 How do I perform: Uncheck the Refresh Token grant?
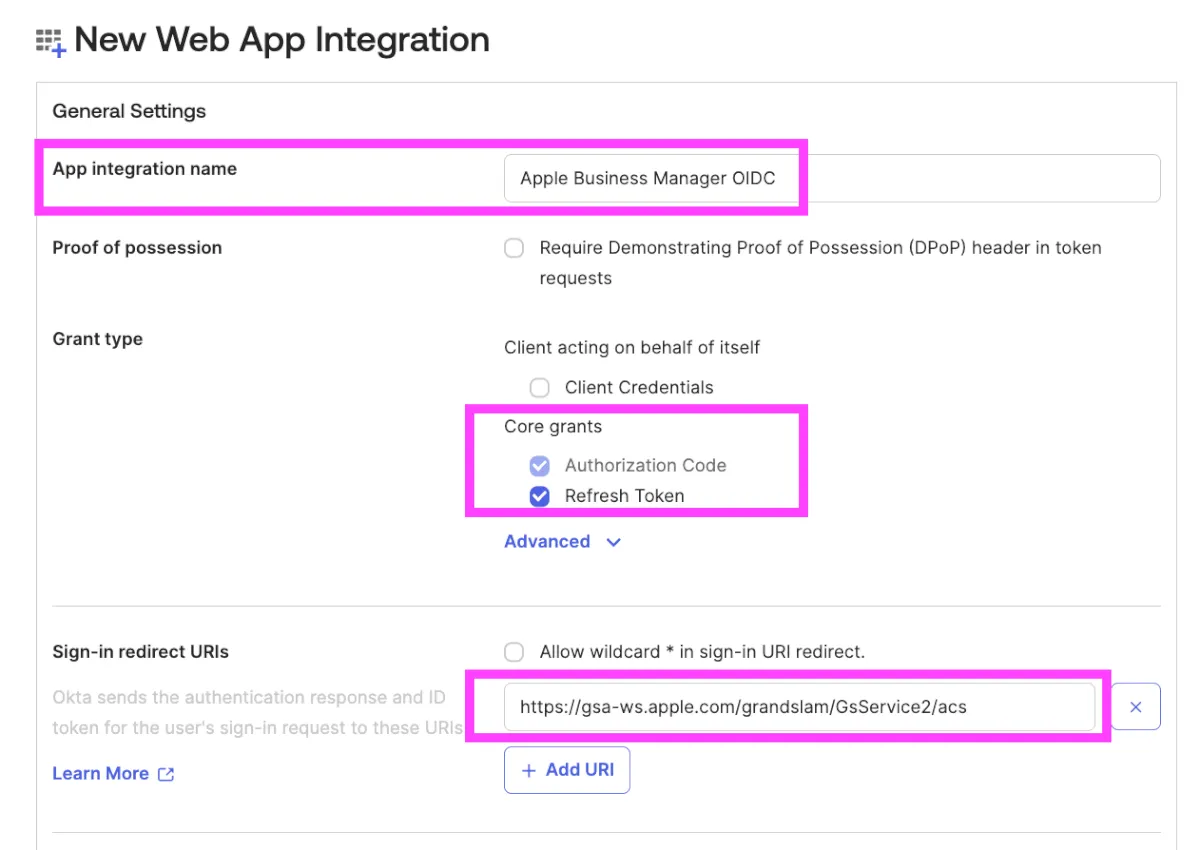(540, 496)
